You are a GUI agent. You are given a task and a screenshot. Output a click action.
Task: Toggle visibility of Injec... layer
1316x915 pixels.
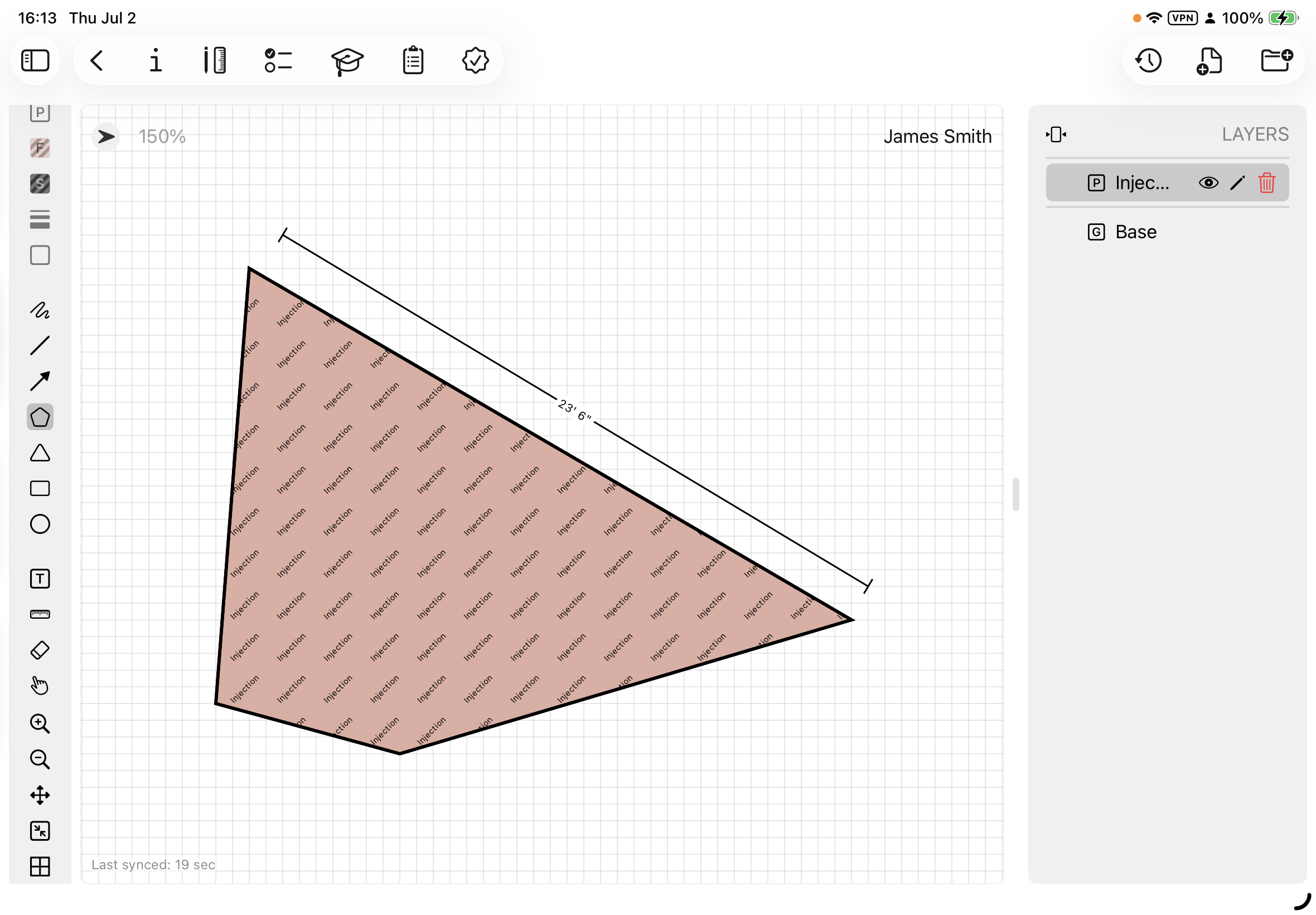point(1208,183)
